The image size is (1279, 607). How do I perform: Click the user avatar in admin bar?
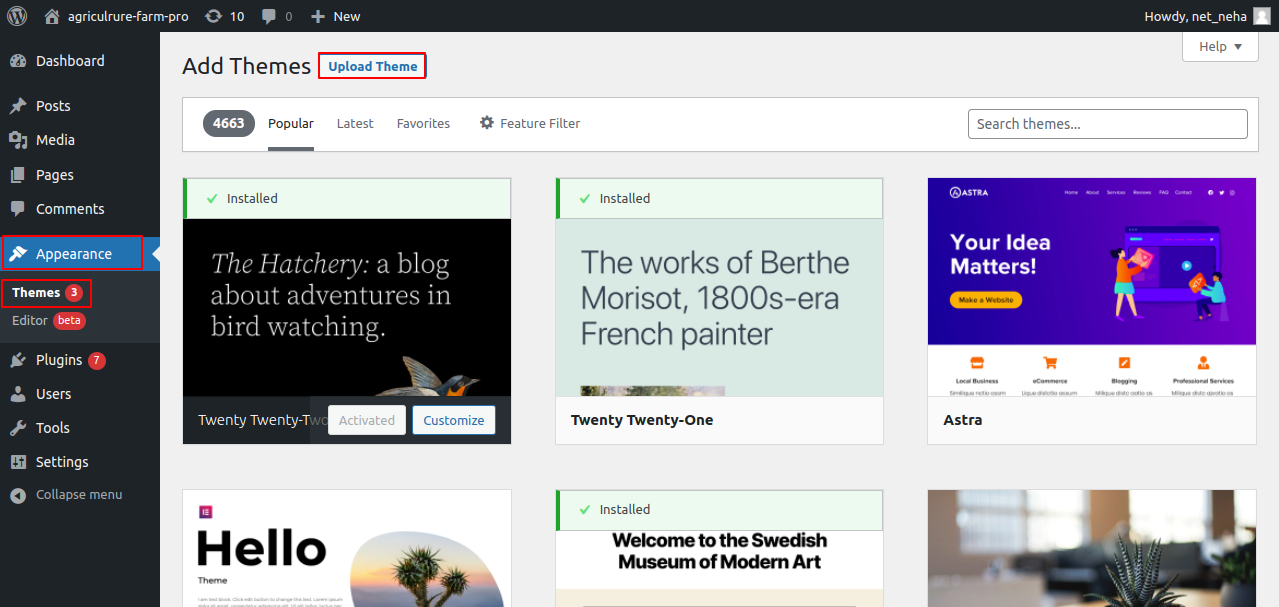tap(1263, 16)
